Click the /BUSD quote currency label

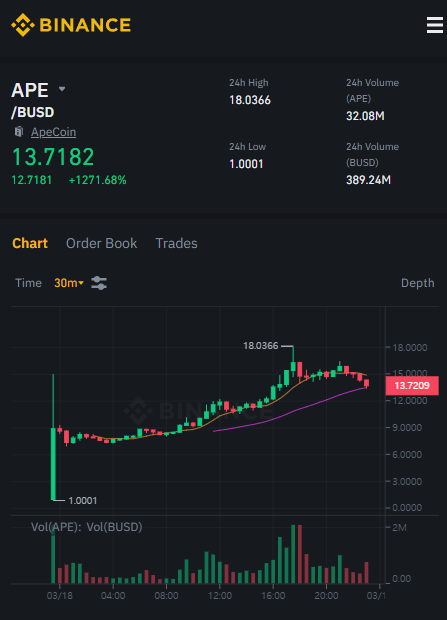pos(33,112)
